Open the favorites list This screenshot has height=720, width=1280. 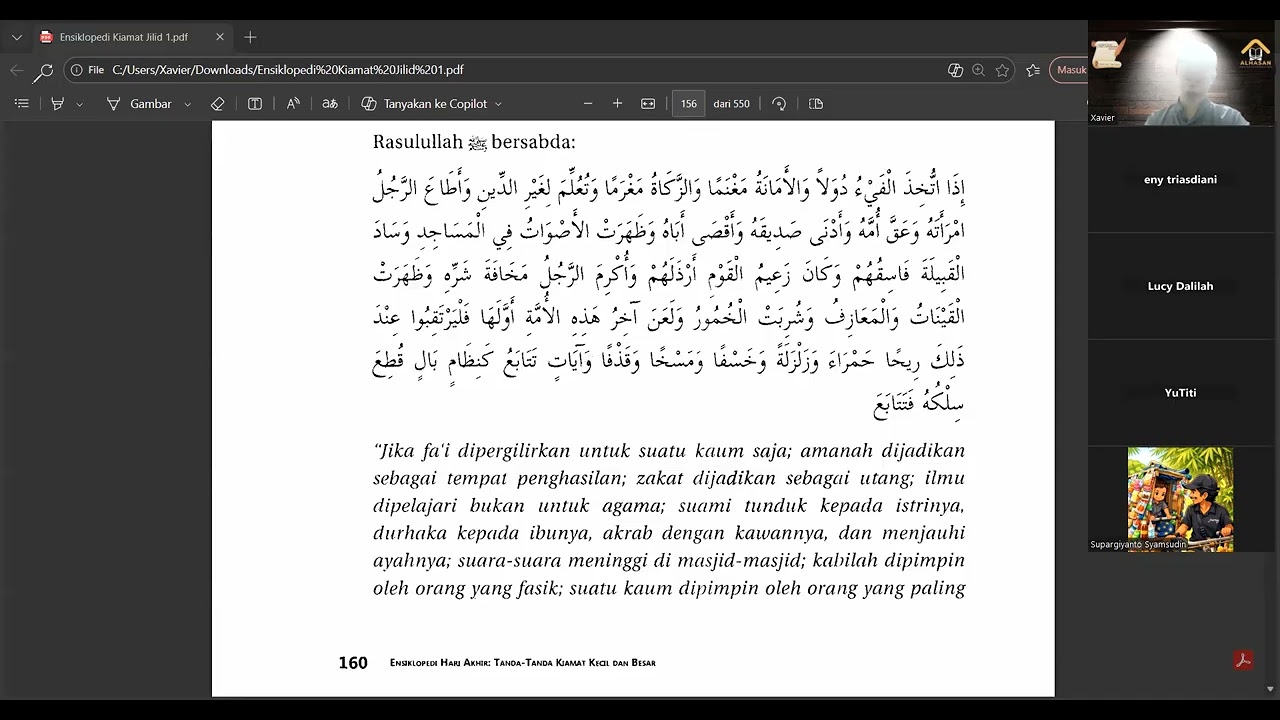(1033, 70)
